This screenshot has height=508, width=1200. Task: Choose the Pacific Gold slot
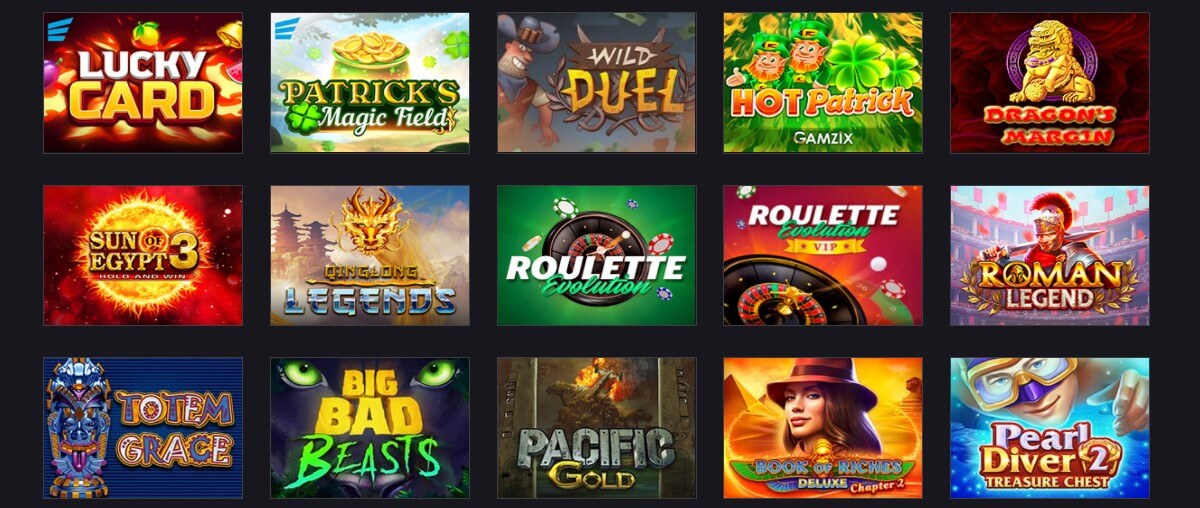point(597,428)
